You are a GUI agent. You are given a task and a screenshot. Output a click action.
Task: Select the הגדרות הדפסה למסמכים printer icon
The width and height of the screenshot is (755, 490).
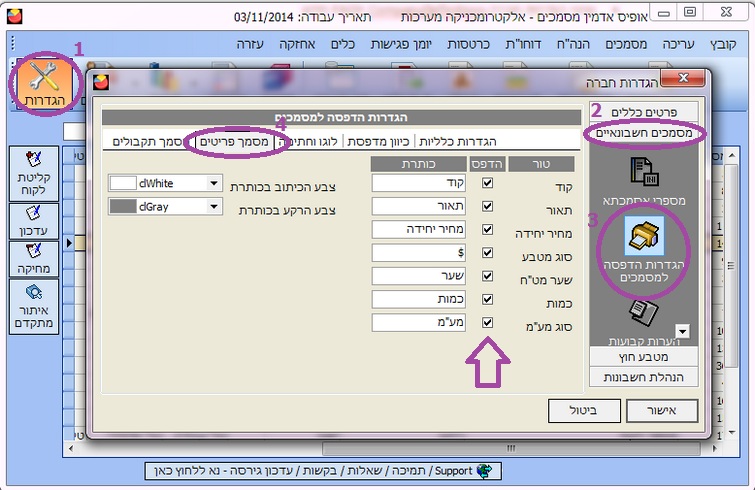coord(643,245)
